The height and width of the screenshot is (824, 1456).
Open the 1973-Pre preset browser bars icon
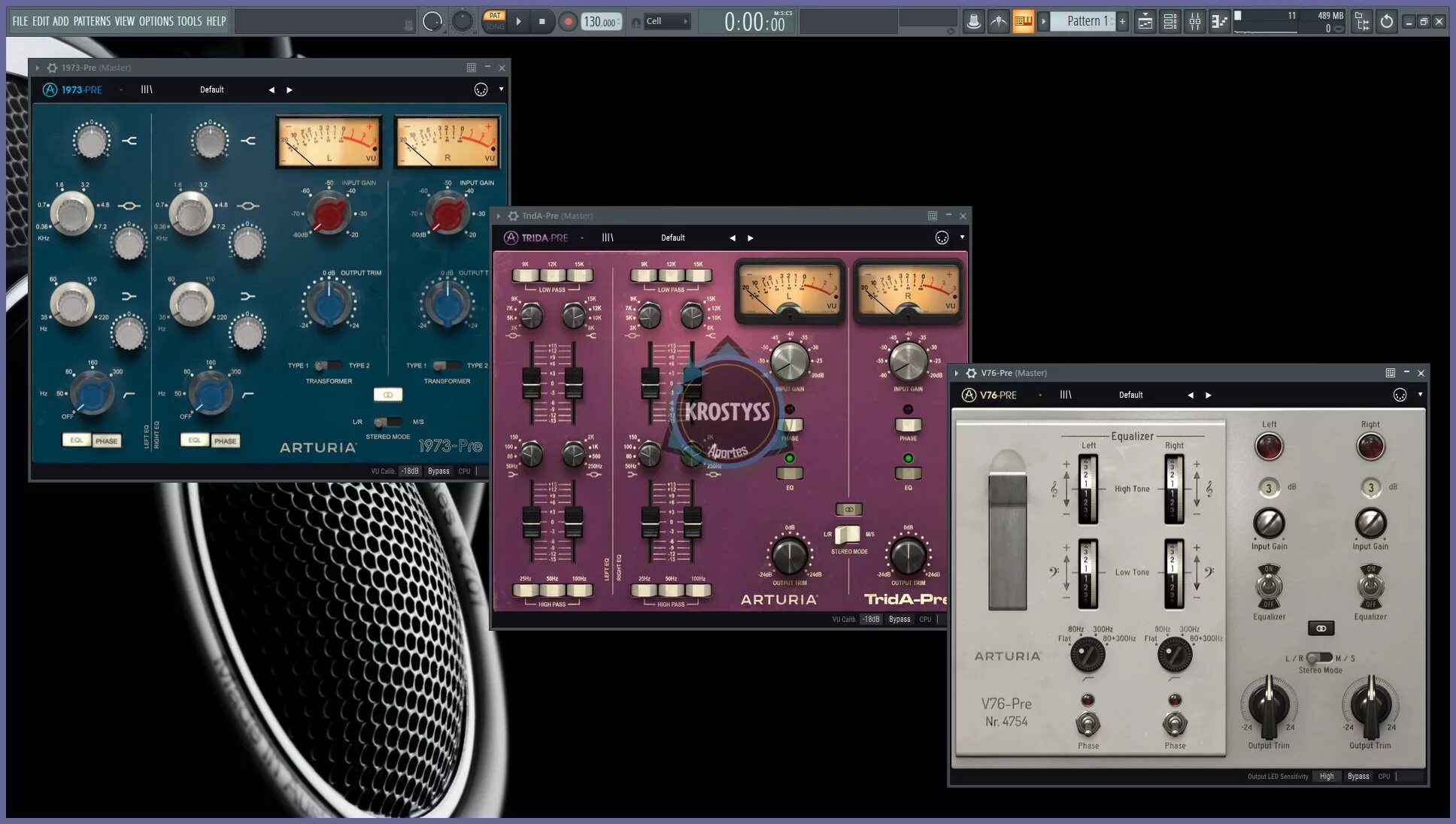click(x=147, y=89)
